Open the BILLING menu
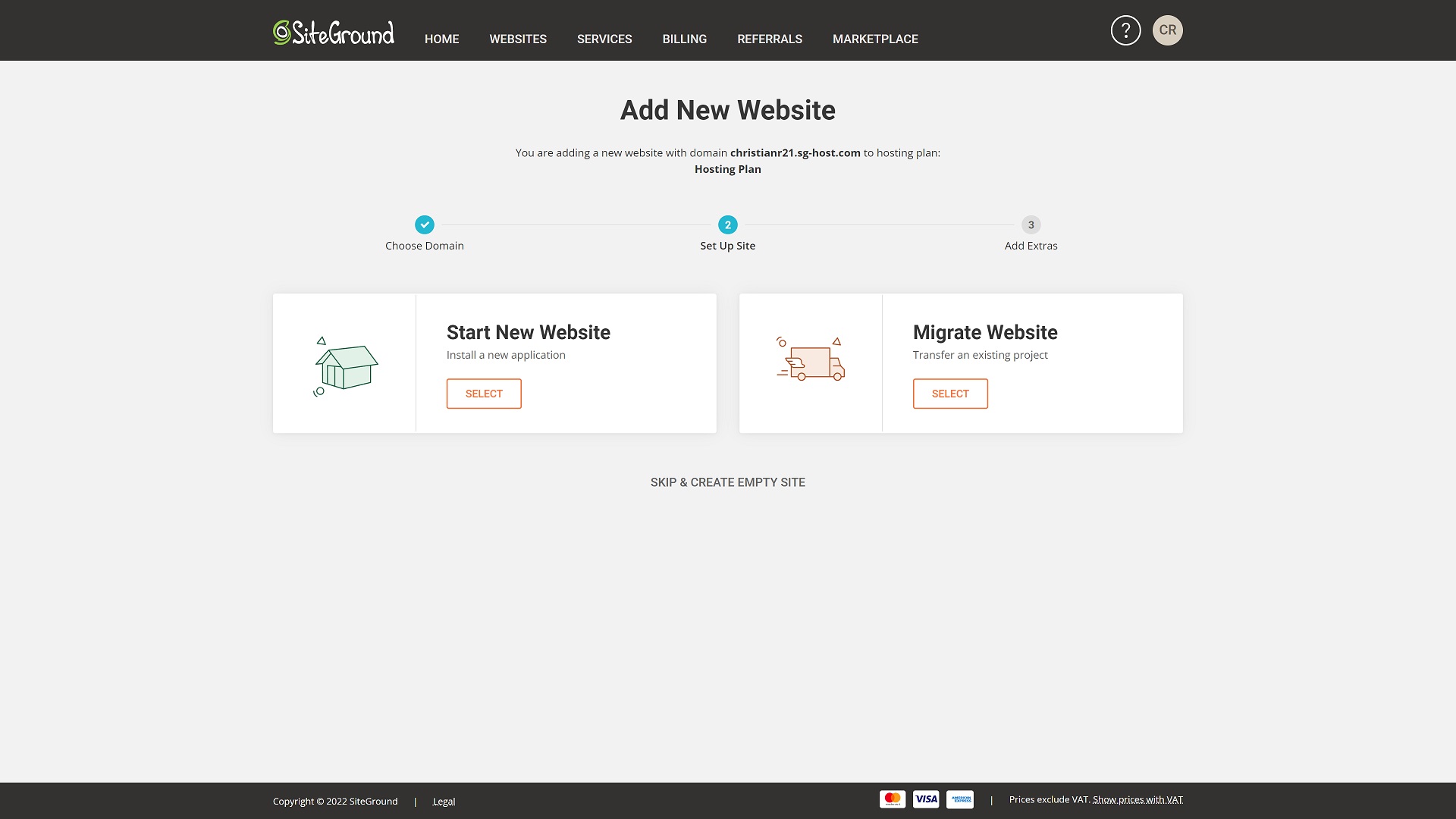Viewport: 1456px width, 819px height. tap(685, 39)
